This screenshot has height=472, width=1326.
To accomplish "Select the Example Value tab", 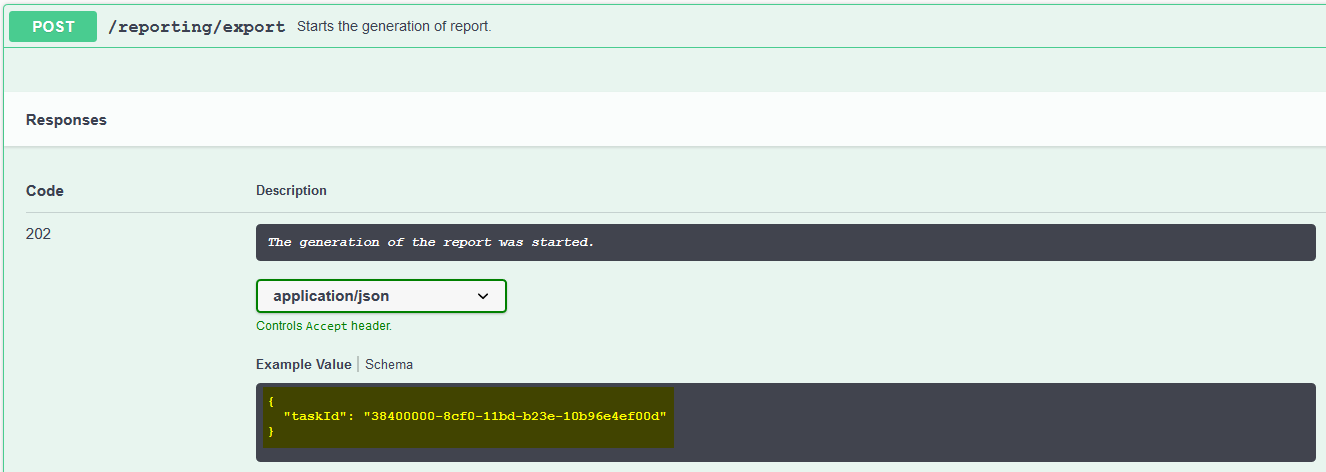I will tap(303, 364).
